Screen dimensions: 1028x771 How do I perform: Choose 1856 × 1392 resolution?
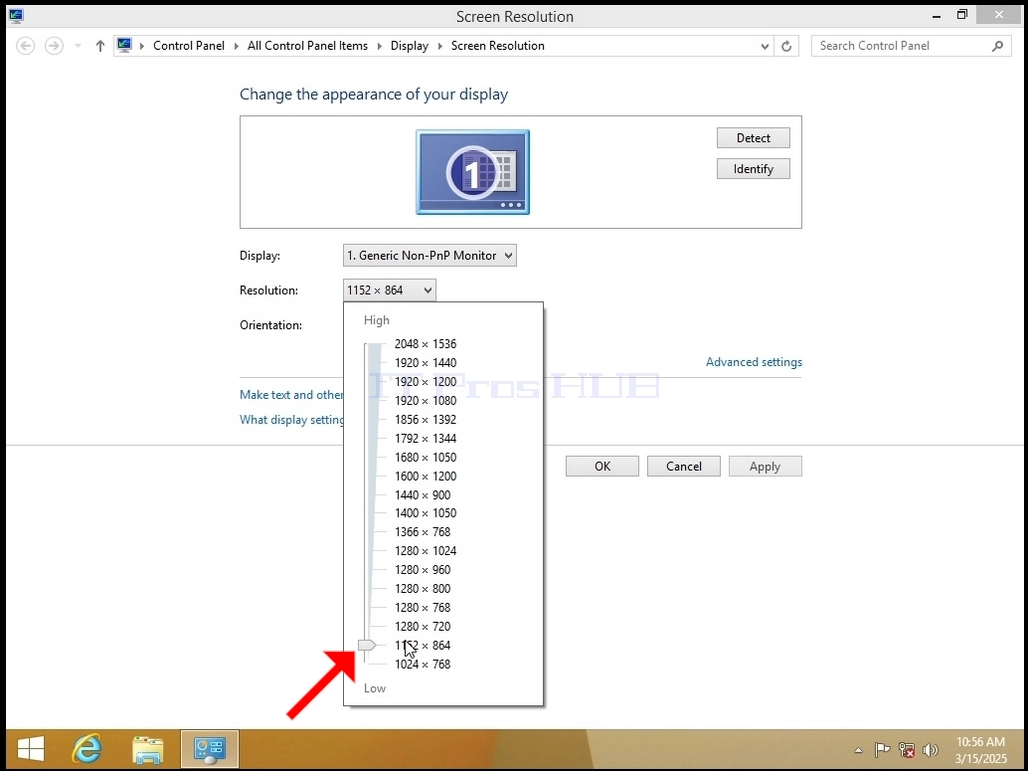coord(425,420)
